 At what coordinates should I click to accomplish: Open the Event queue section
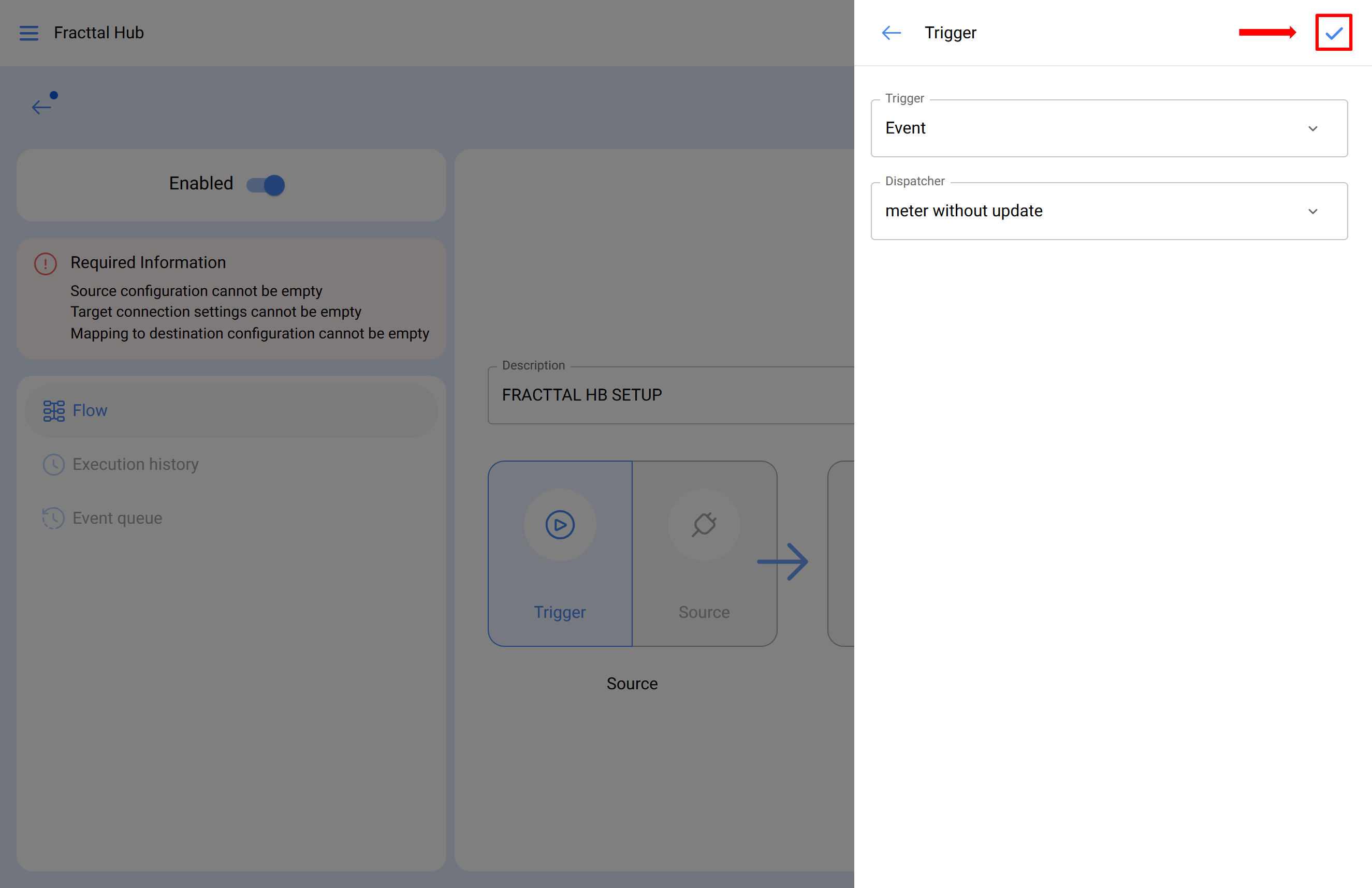click(117, 518)
